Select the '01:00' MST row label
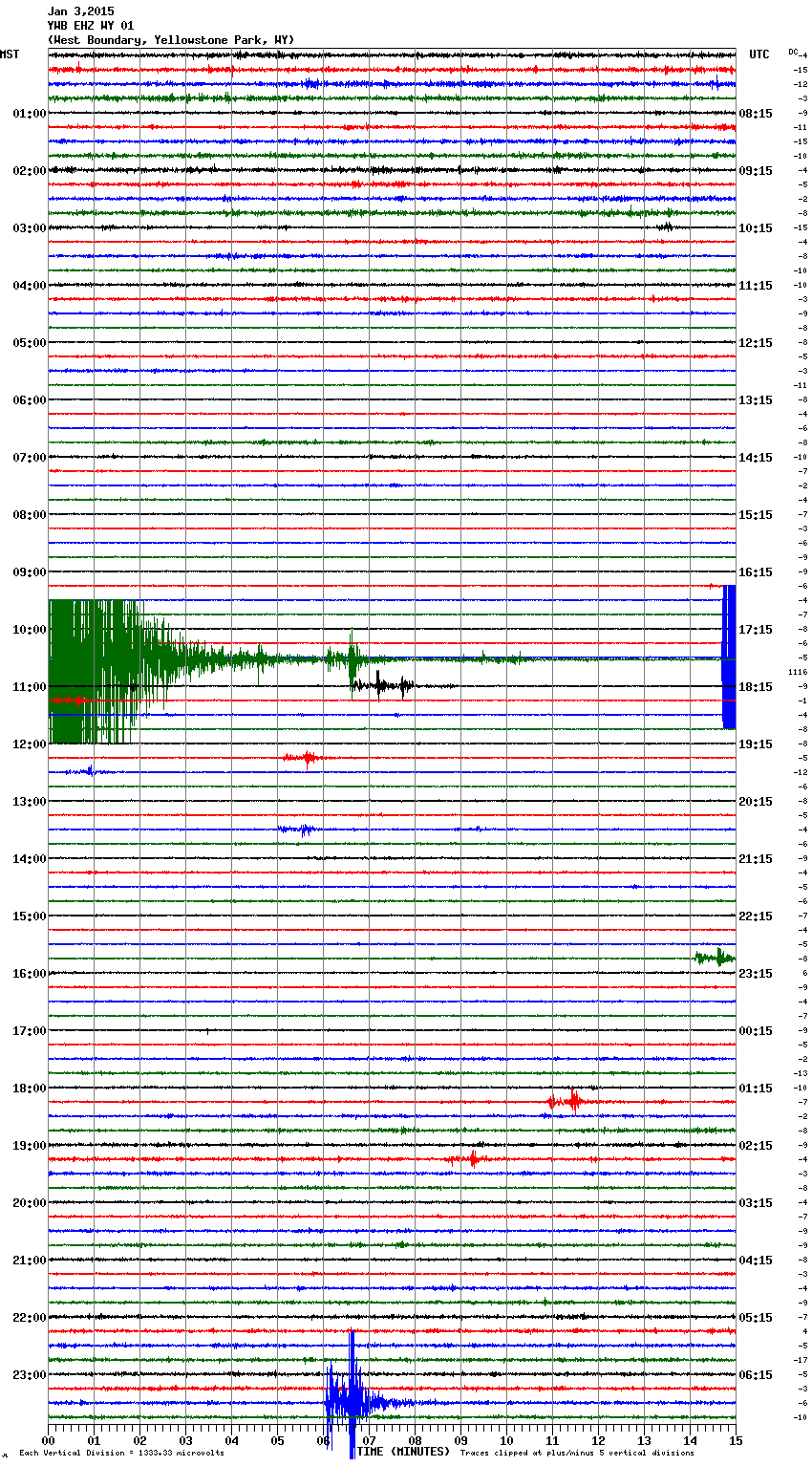 coord(30,114)
